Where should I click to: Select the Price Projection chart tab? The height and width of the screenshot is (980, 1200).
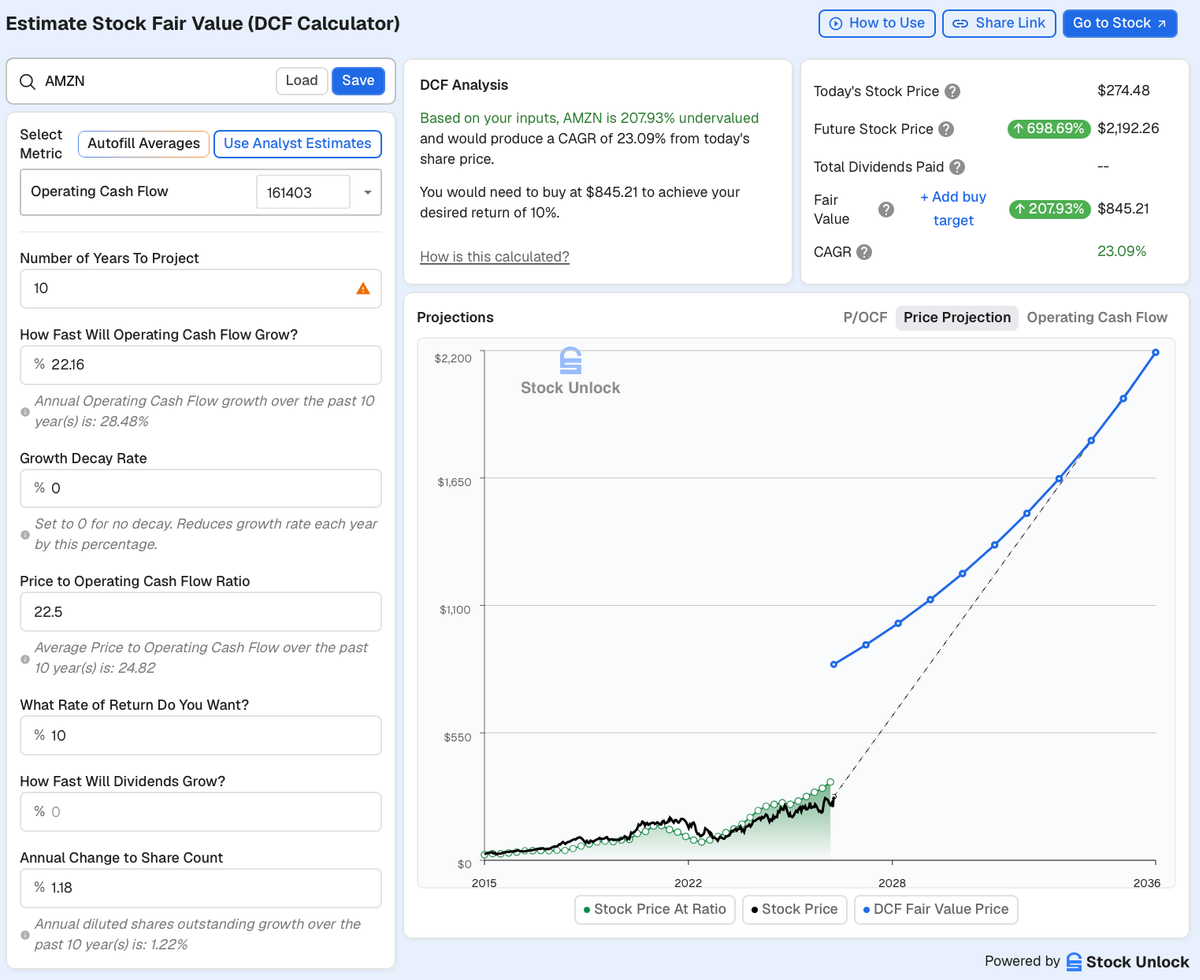click(x=957, y=317)
